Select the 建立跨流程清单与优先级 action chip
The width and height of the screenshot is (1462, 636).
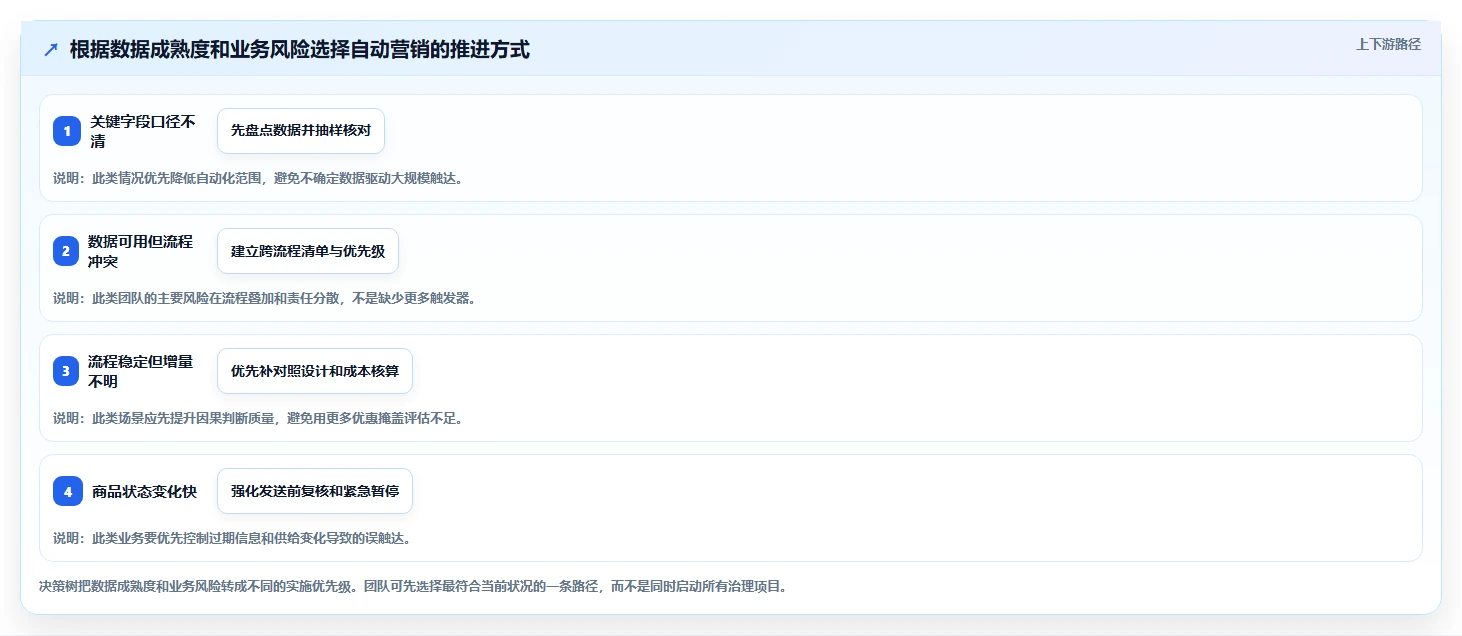click(308, 251)
